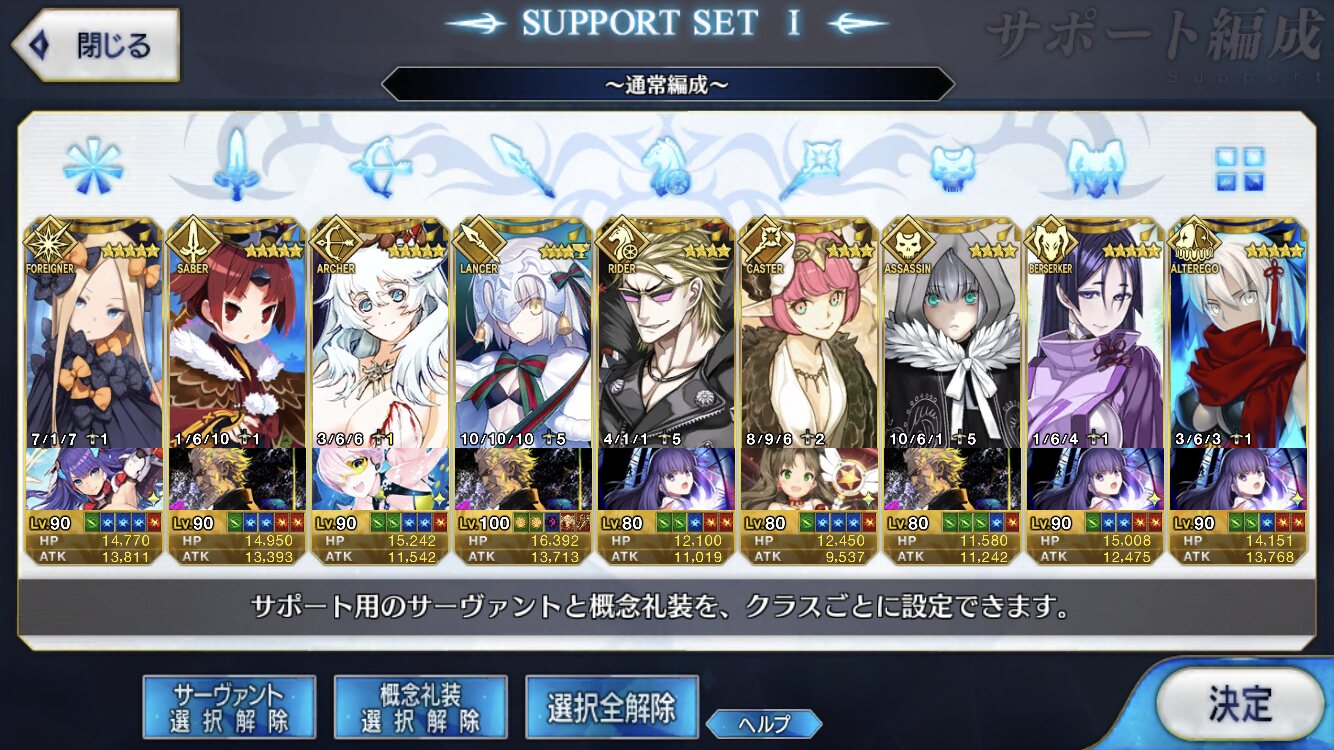
Task: Select the Lancer spear class icon
Action: (522, 165)
